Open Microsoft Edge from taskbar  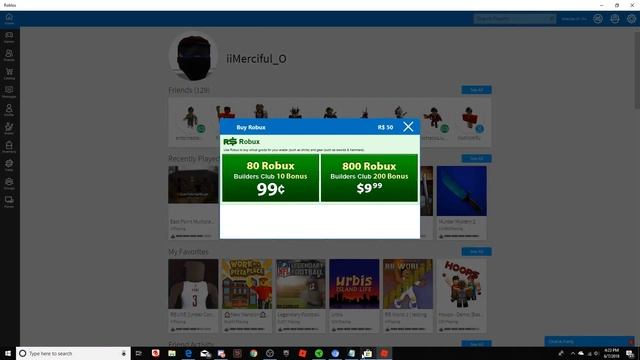point(188,353)
